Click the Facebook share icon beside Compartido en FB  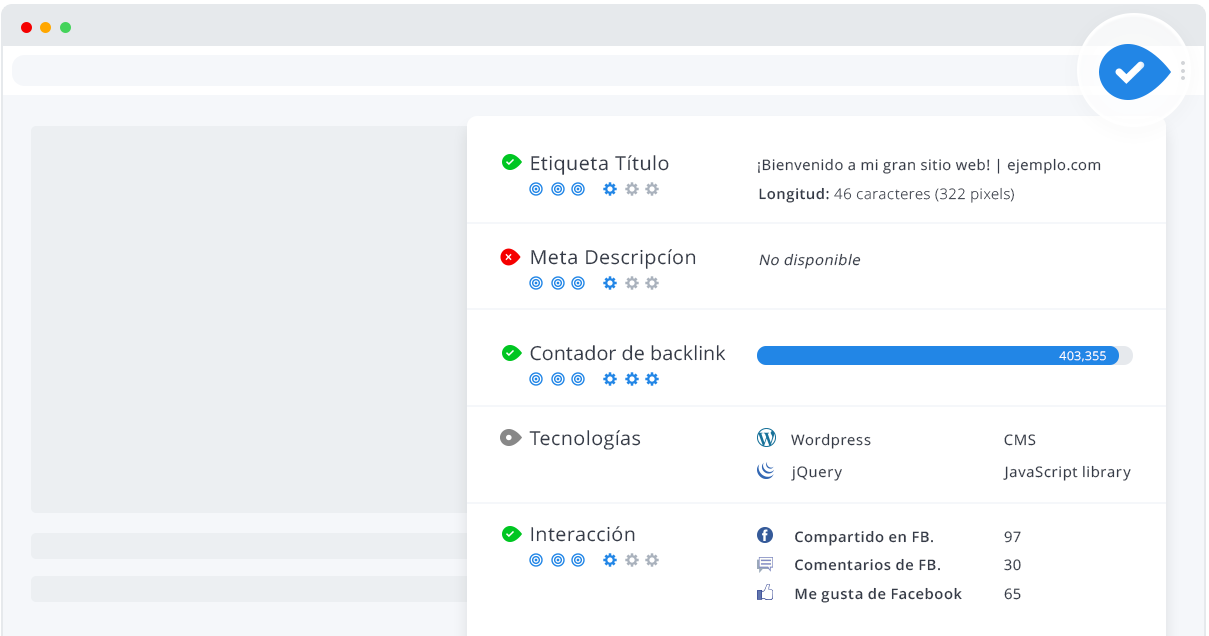click(765, 535)
